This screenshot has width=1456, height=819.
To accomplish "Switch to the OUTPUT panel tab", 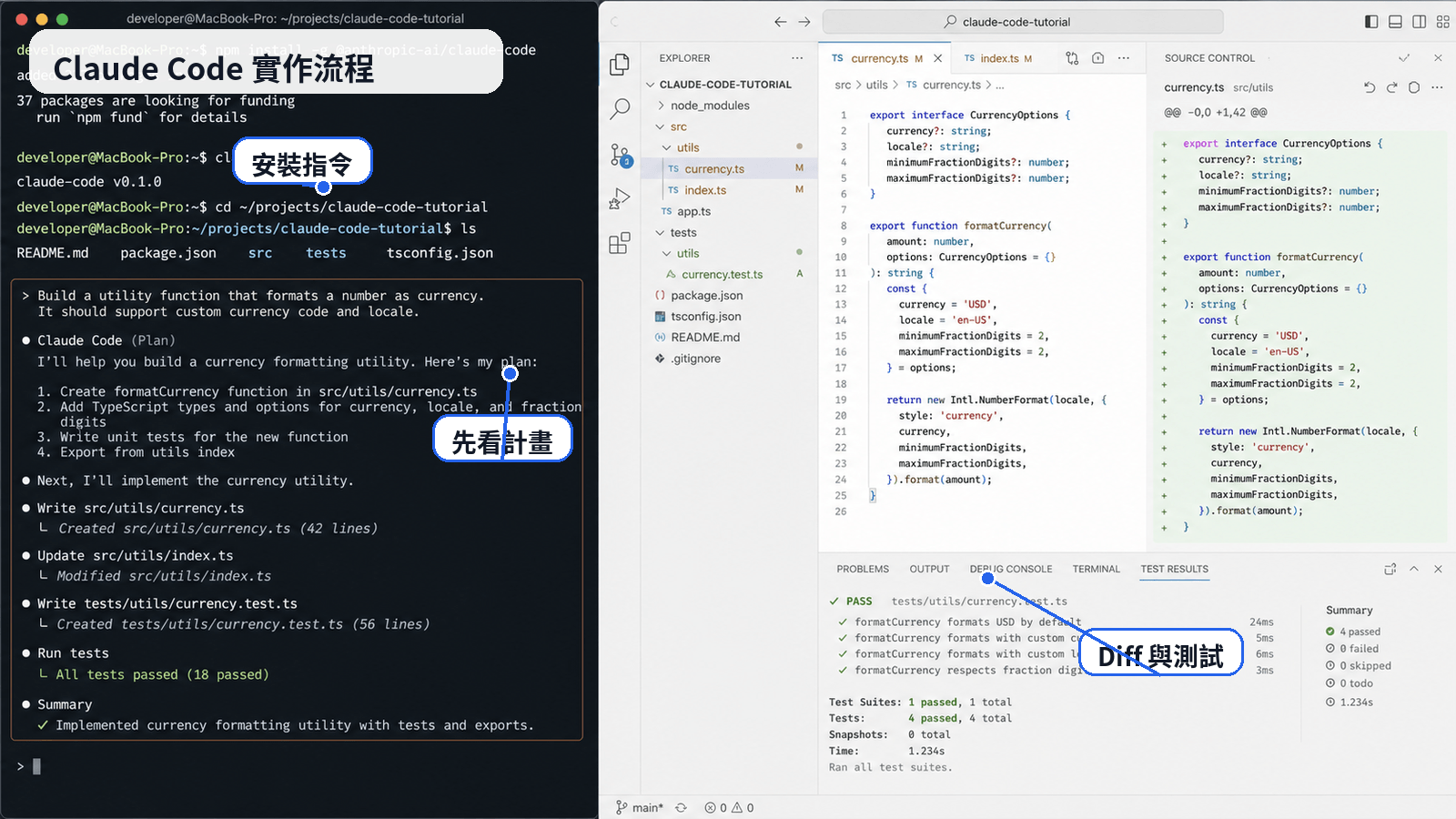I will click(x=929, y=569).
